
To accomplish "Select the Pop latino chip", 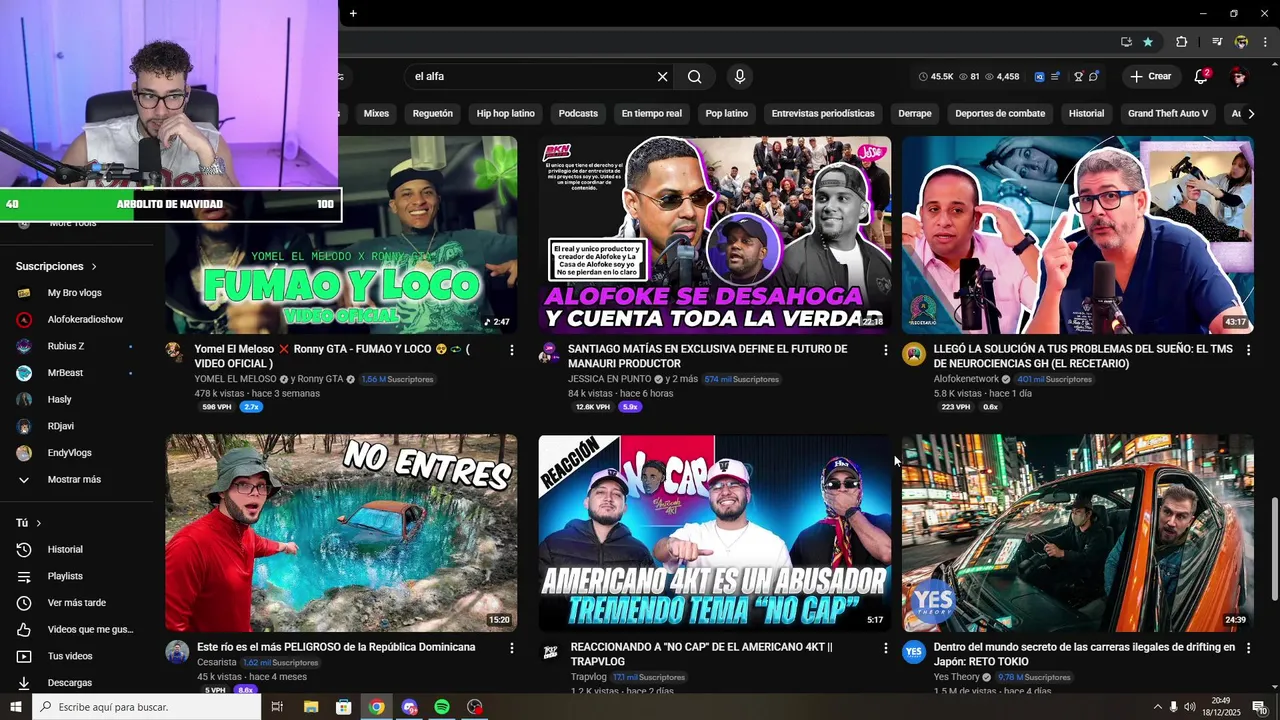I will pos(727,114).
